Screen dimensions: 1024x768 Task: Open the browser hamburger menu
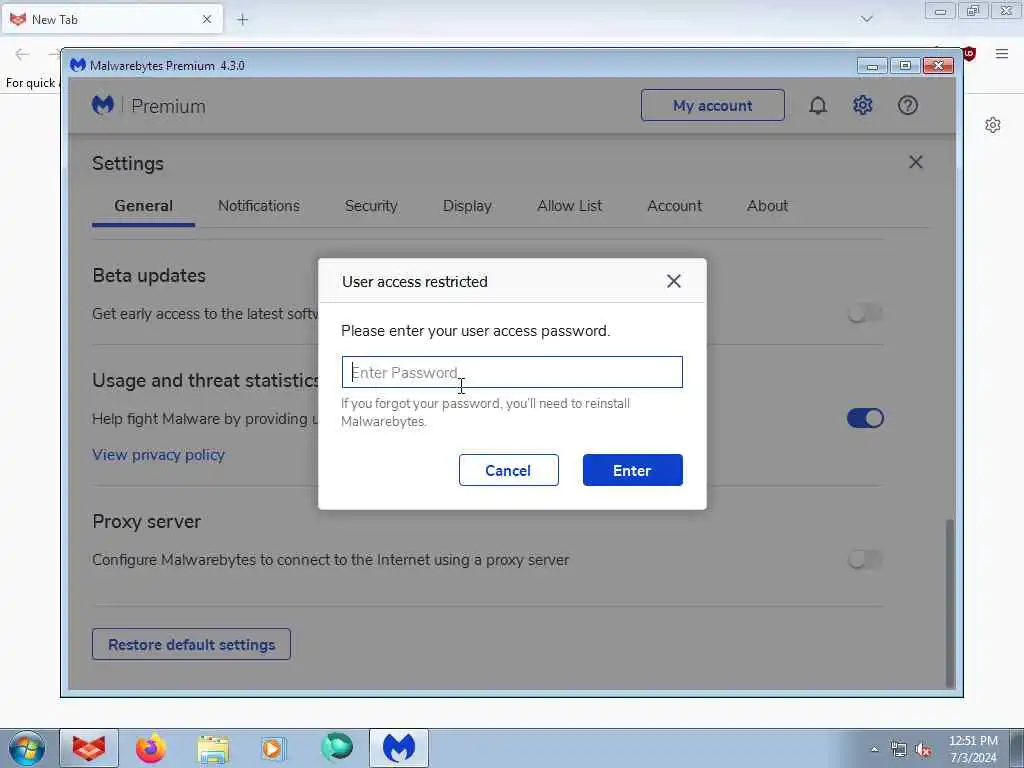click(x=1002, y=54)
